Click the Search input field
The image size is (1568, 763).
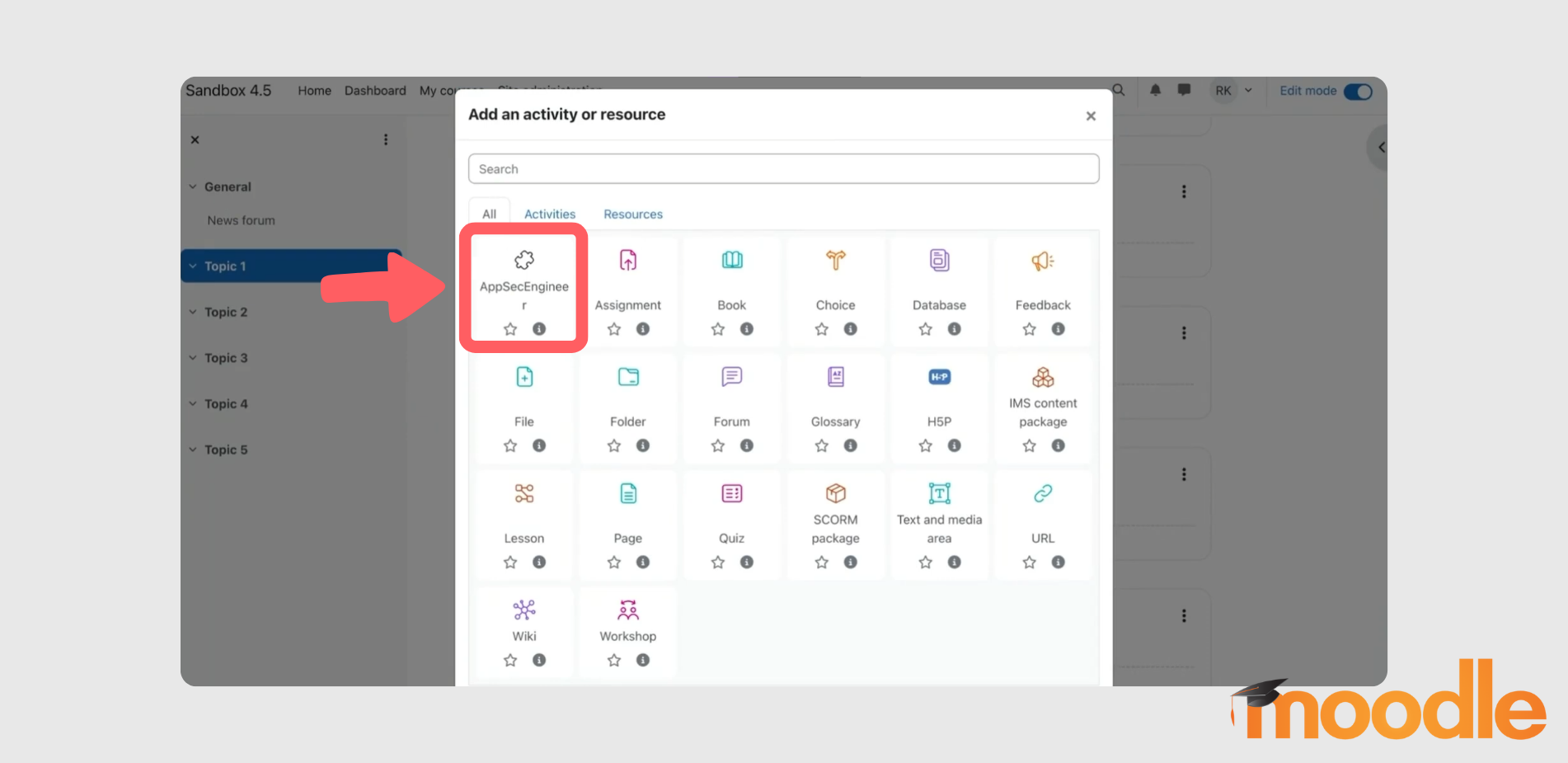pyautogui.click(x=782, y=168)
